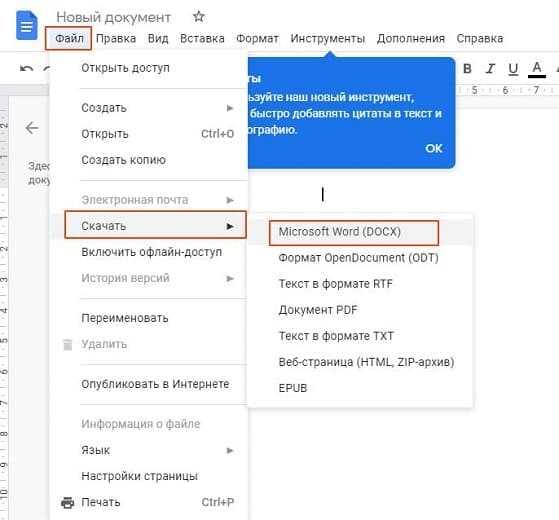Open 'Информация о файле'

(149, 424)
